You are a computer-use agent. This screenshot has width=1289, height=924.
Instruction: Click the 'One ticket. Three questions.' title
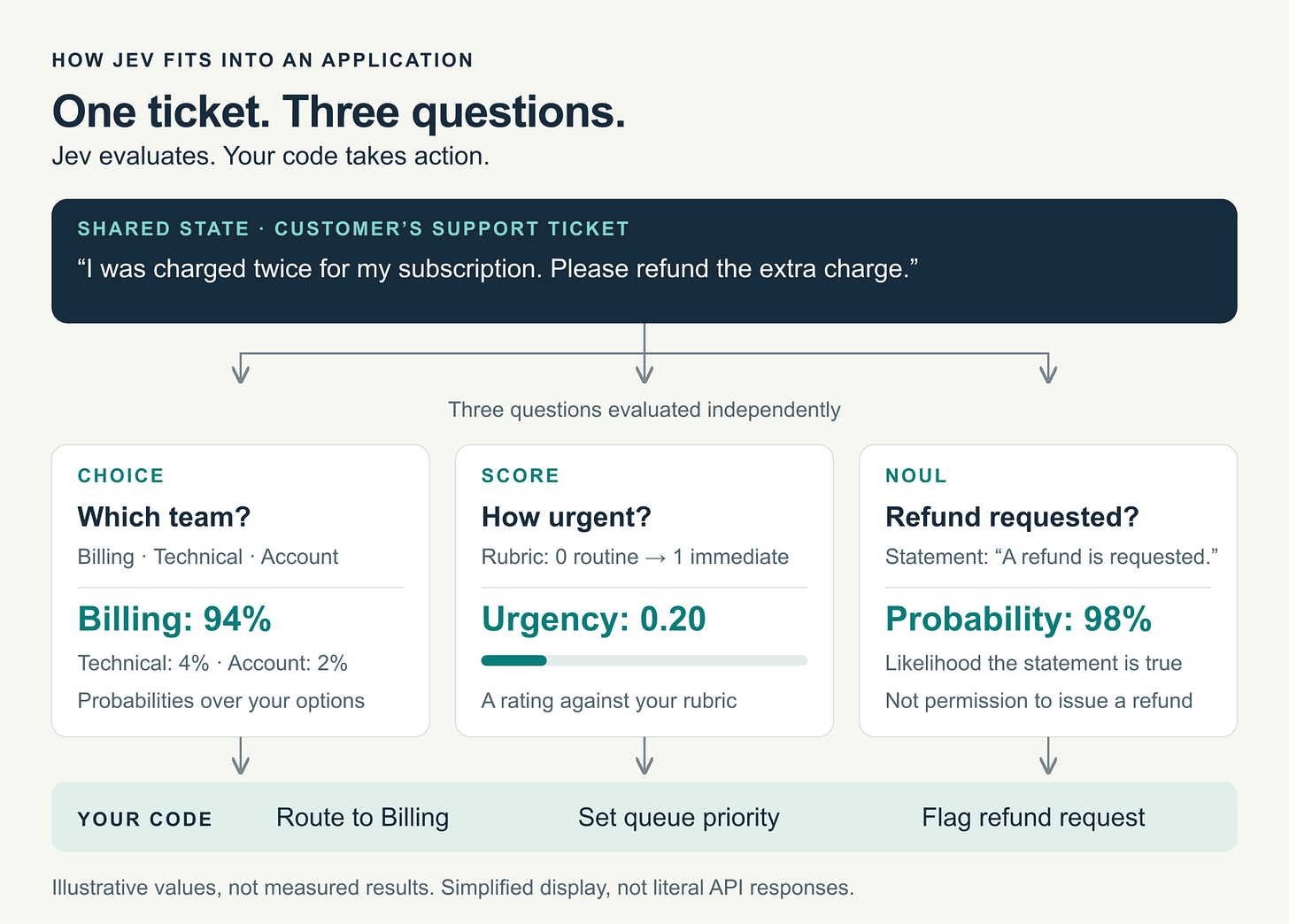[339, 112]
